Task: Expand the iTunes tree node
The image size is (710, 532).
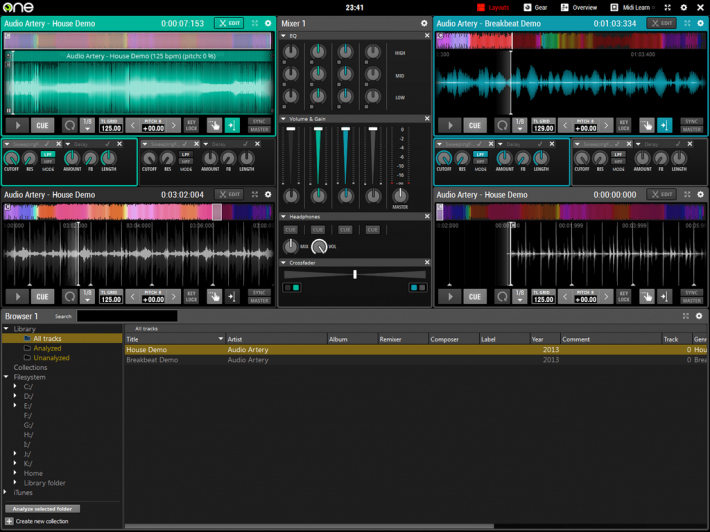Action: [5, 492]
